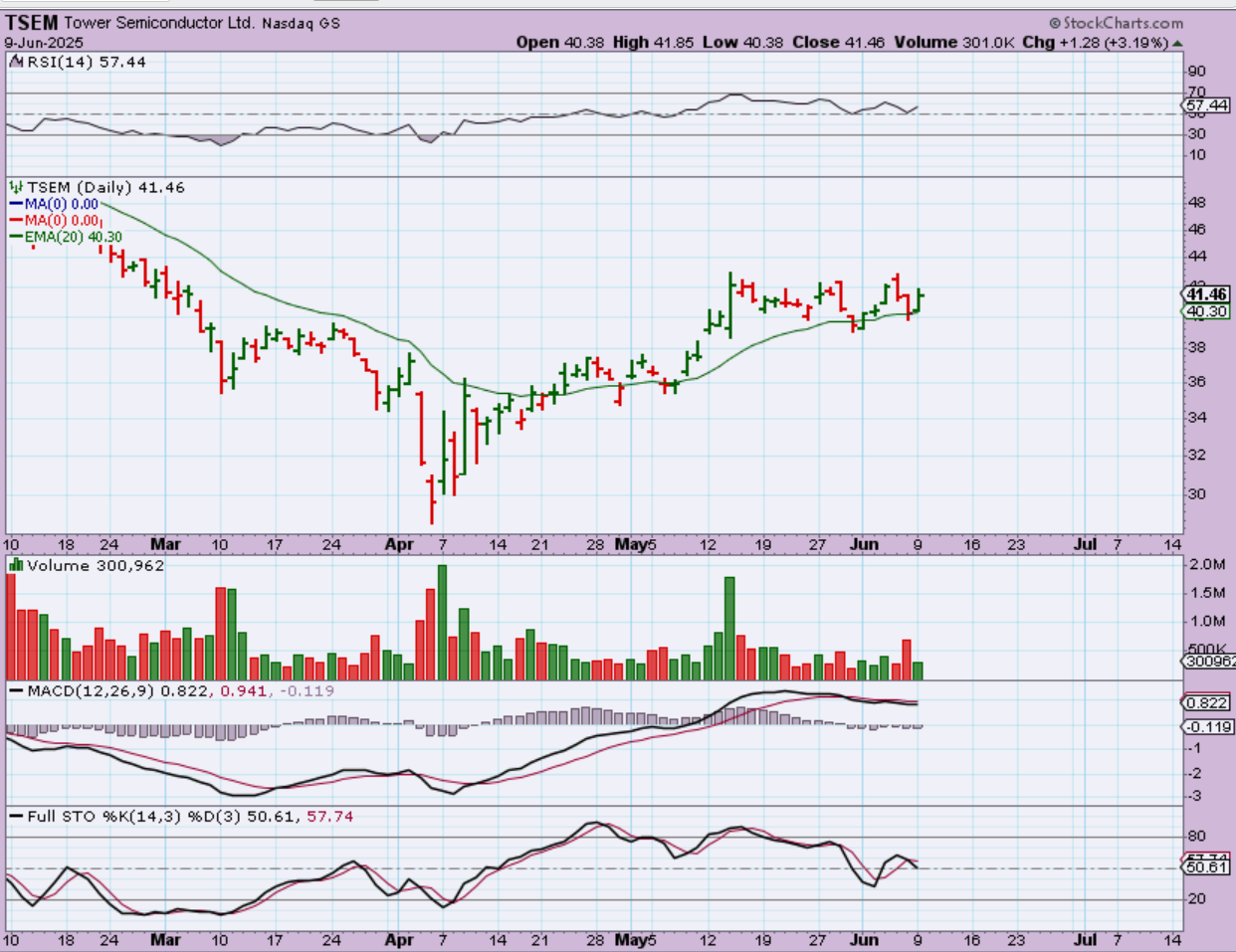Click the 41.46 last price tag
Image resolution: width=1236 pixels, height=952 pixels.
(x=1207, y=293)
